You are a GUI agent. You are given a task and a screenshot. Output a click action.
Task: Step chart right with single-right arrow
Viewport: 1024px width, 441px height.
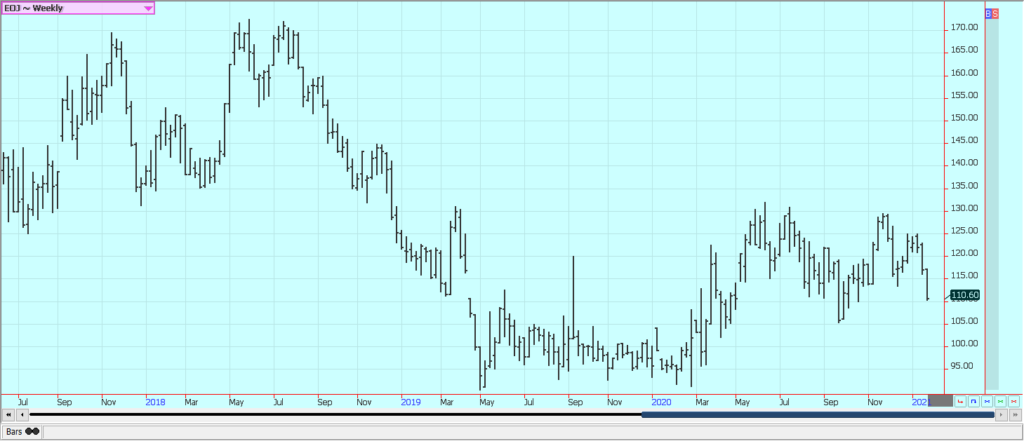(x=1001, y=414)
